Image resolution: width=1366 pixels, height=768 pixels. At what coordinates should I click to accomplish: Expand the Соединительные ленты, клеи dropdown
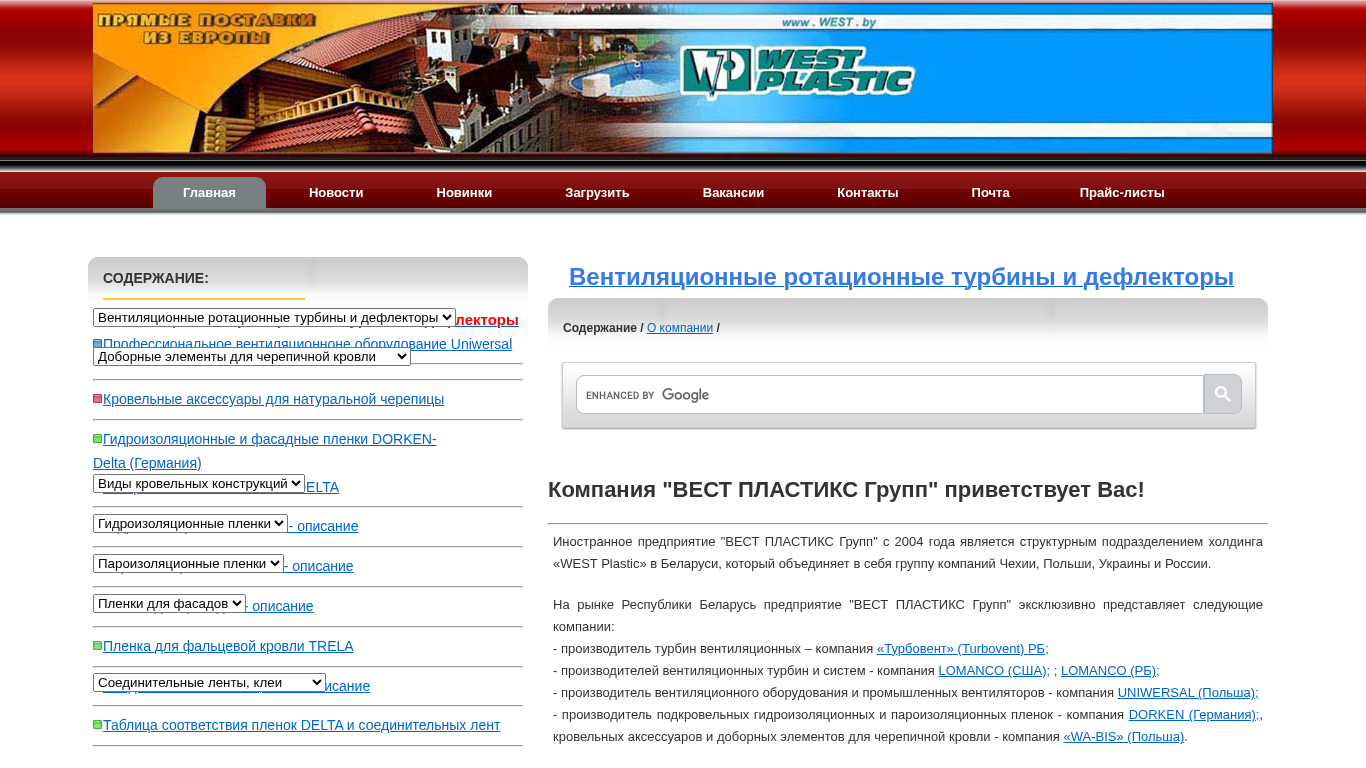(209, 682)
